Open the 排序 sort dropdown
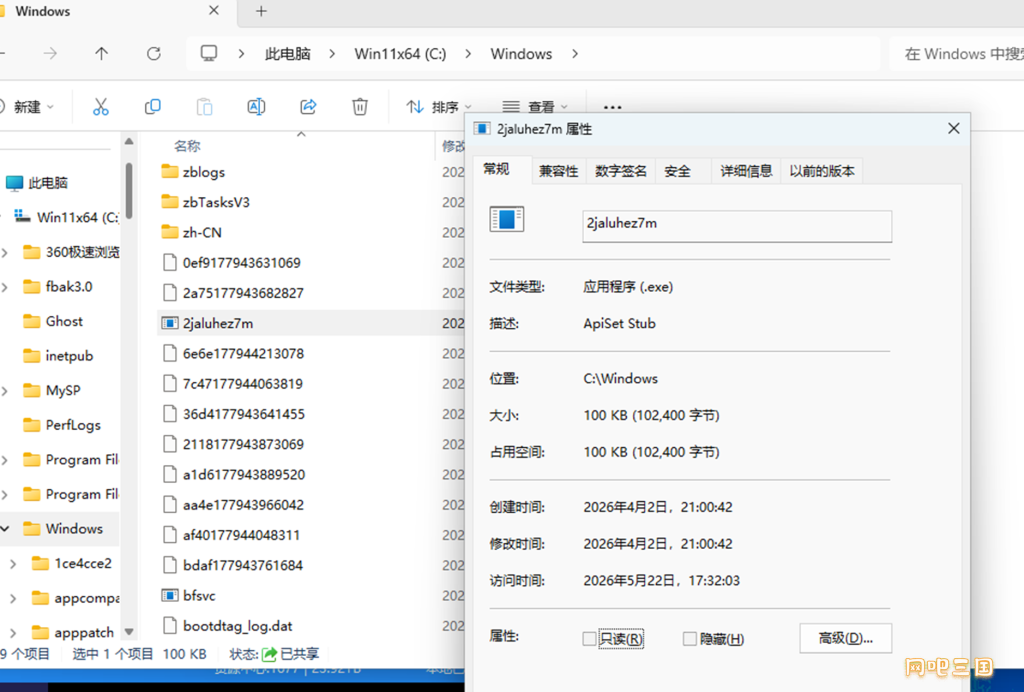The image size is (1024, 692). click(x=438, y=106)
